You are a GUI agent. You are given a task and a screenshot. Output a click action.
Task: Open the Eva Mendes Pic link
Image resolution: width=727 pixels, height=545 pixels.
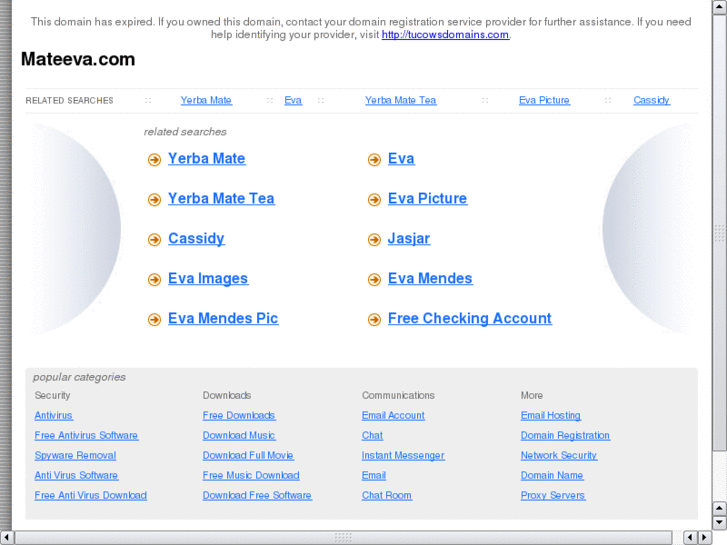(x=223, y=318)
